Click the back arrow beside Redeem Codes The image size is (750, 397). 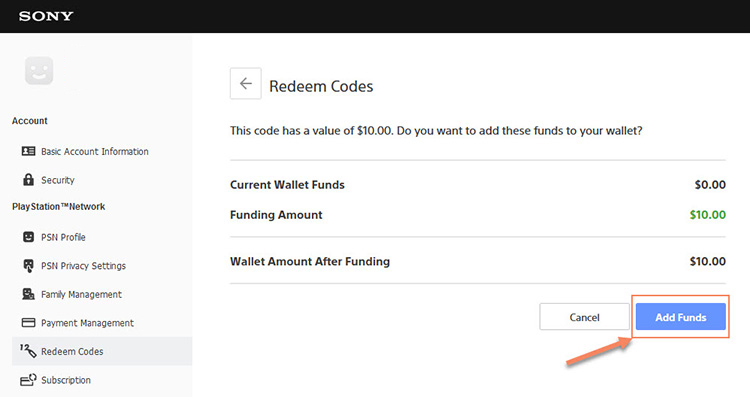(x=245, y=84)
